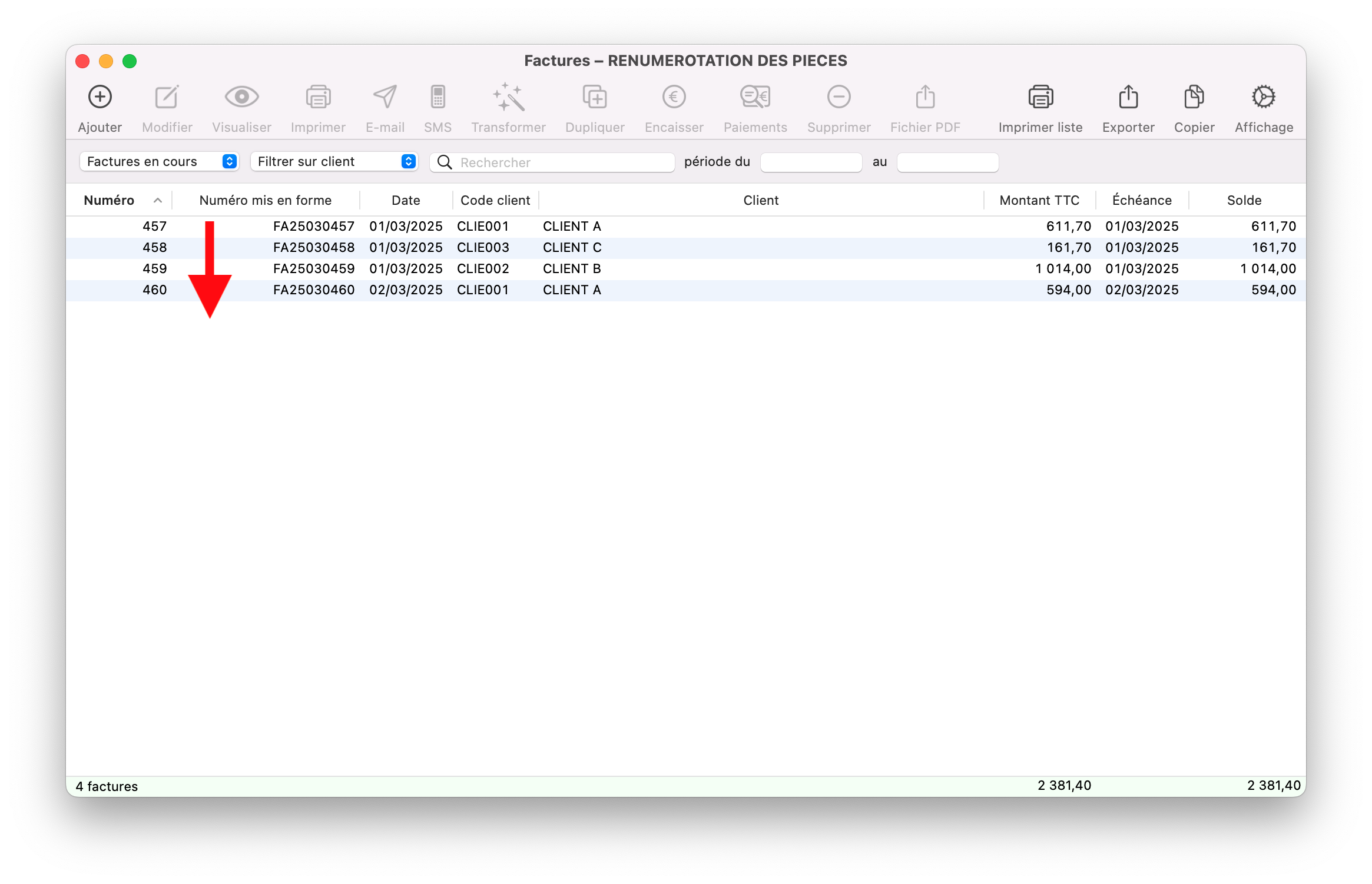The image size is (1372, 884).
Task: Click the Fichier PDF share icon
Action: [x=926, y=97]
